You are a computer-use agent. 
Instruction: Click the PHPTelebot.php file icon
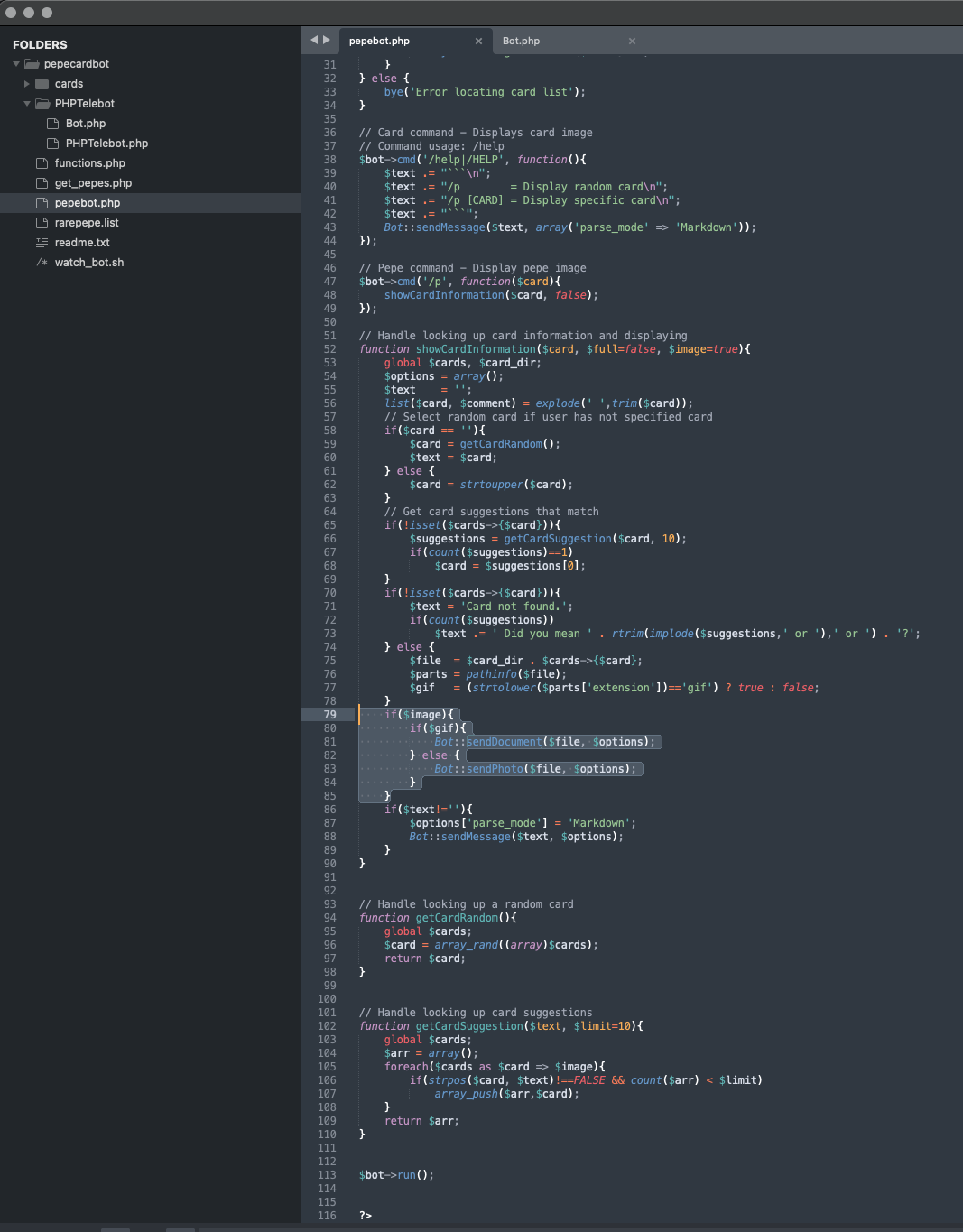pos(52,144)
